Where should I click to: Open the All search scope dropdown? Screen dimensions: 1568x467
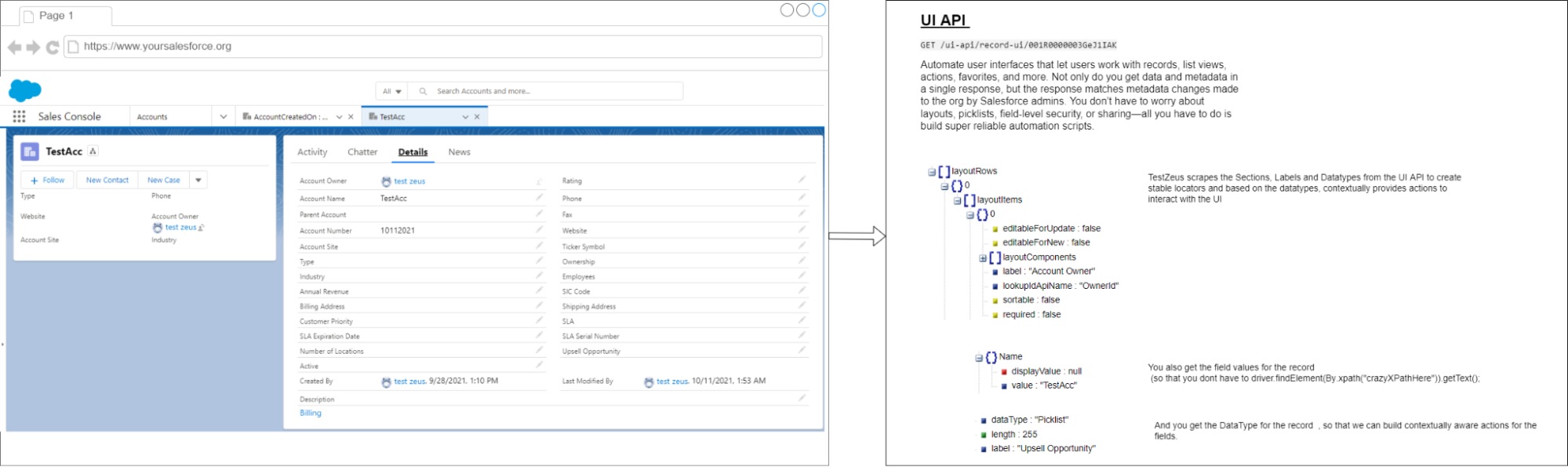392,91
